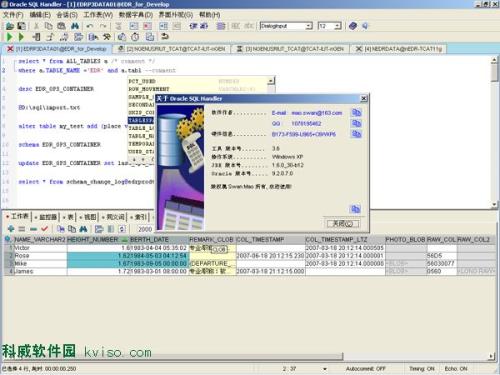The height and width of the screenshot is (375, 500).
Task: Select the Victor cell in the grid
Action: pos(40,248)
